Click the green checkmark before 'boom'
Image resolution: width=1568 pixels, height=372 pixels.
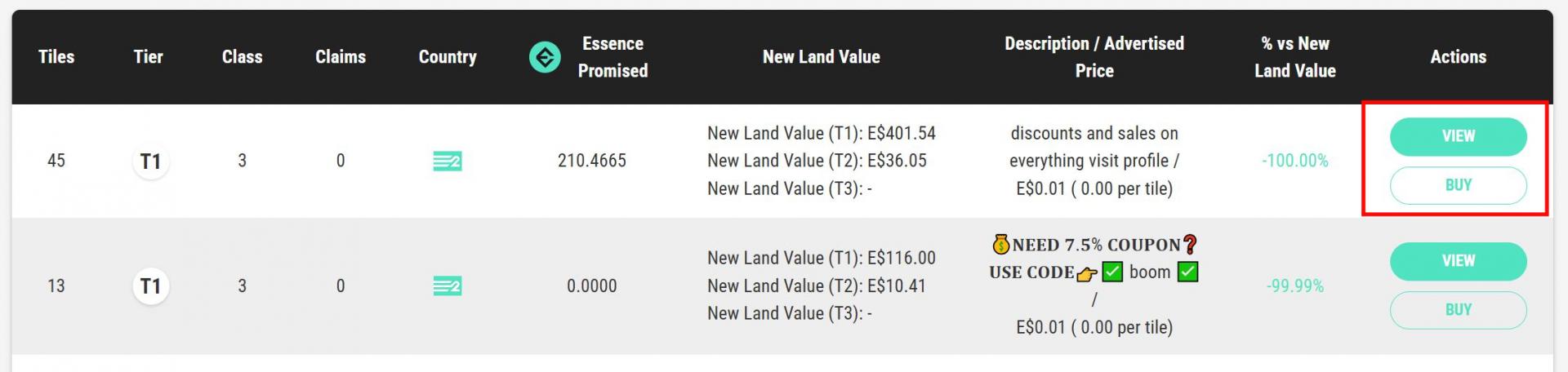[1112, 272]
